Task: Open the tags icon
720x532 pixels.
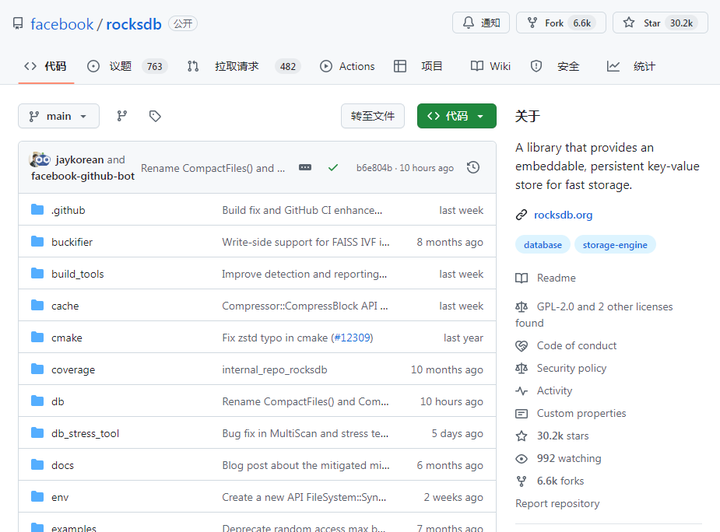Action: (x=155, y=116)
